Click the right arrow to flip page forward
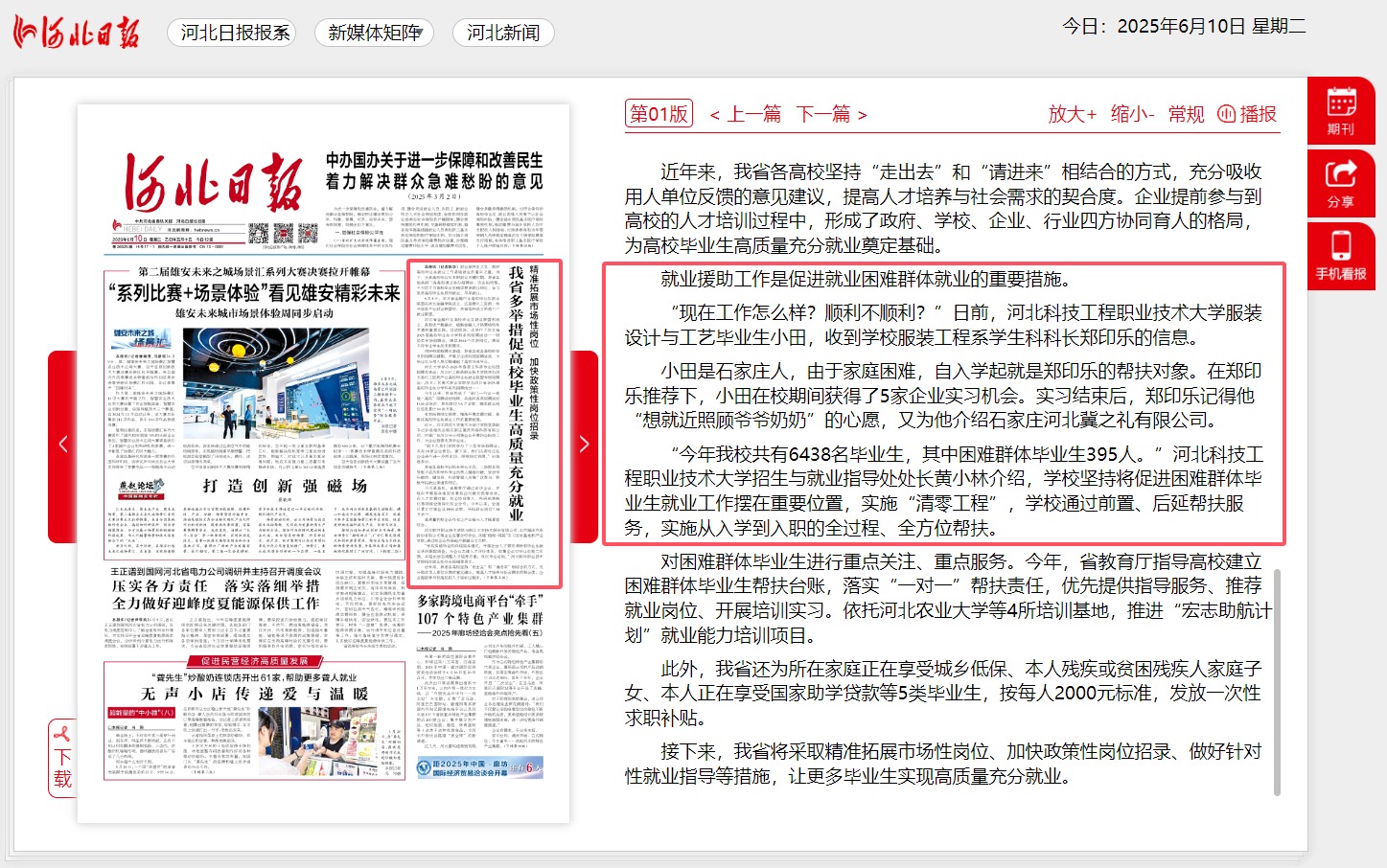 coord(583,444)
